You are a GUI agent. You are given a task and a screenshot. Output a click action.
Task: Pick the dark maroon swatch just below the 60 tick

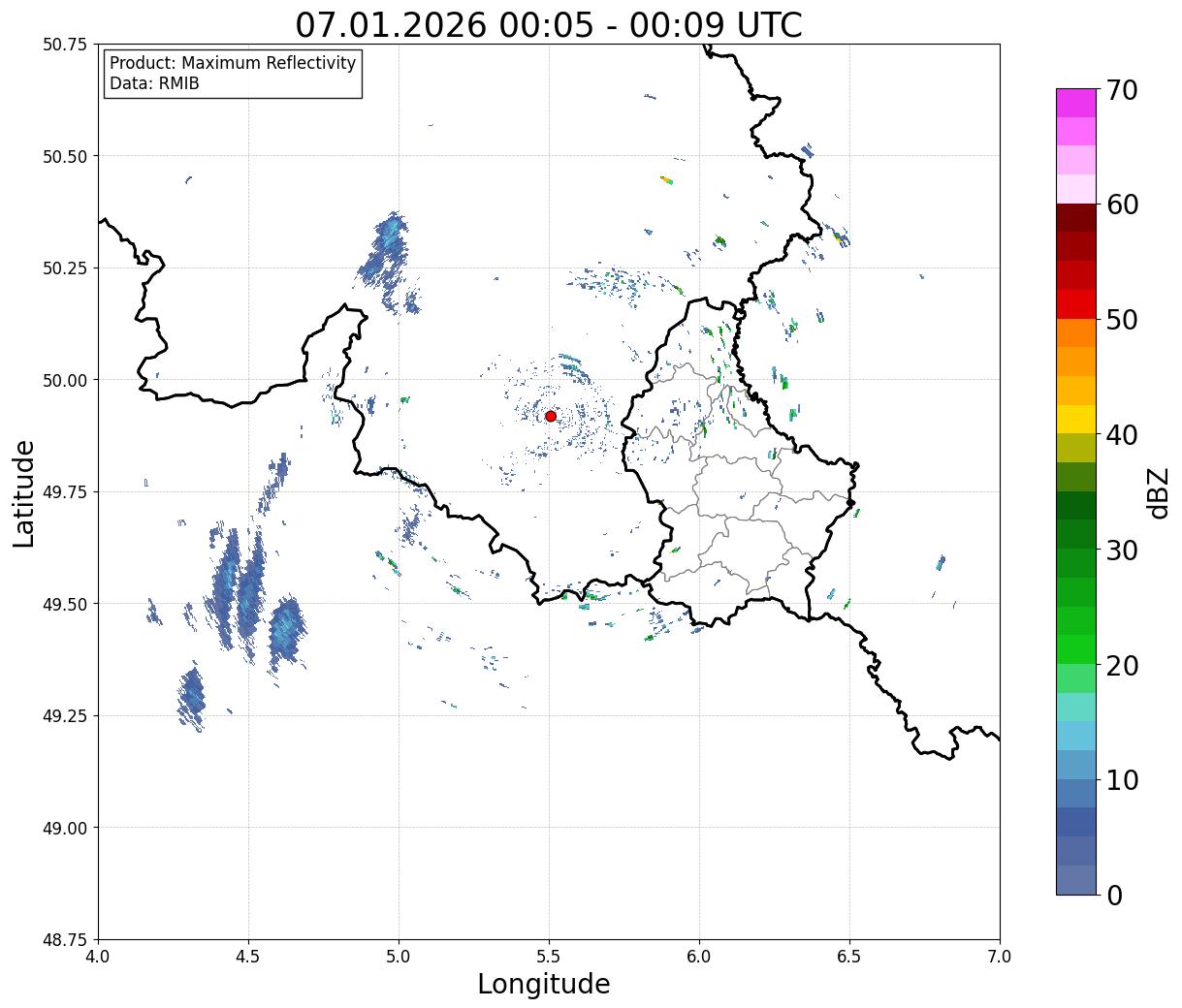(x=1076, y=218)
